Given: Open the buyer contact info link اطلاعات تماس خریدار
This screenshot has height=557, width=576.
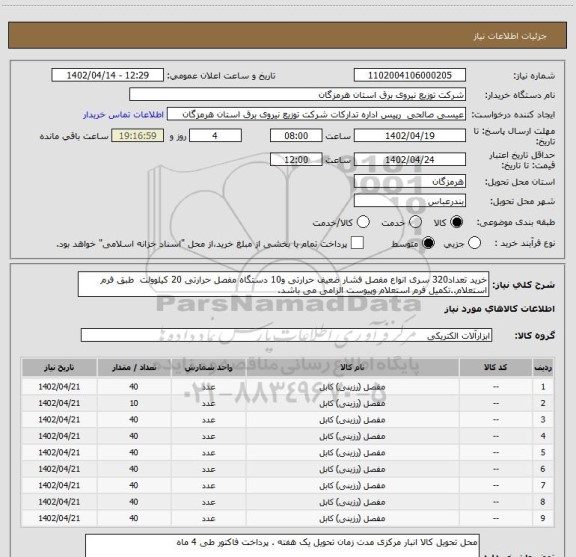Looking at the screenshot, I should [x=123, y=115].
